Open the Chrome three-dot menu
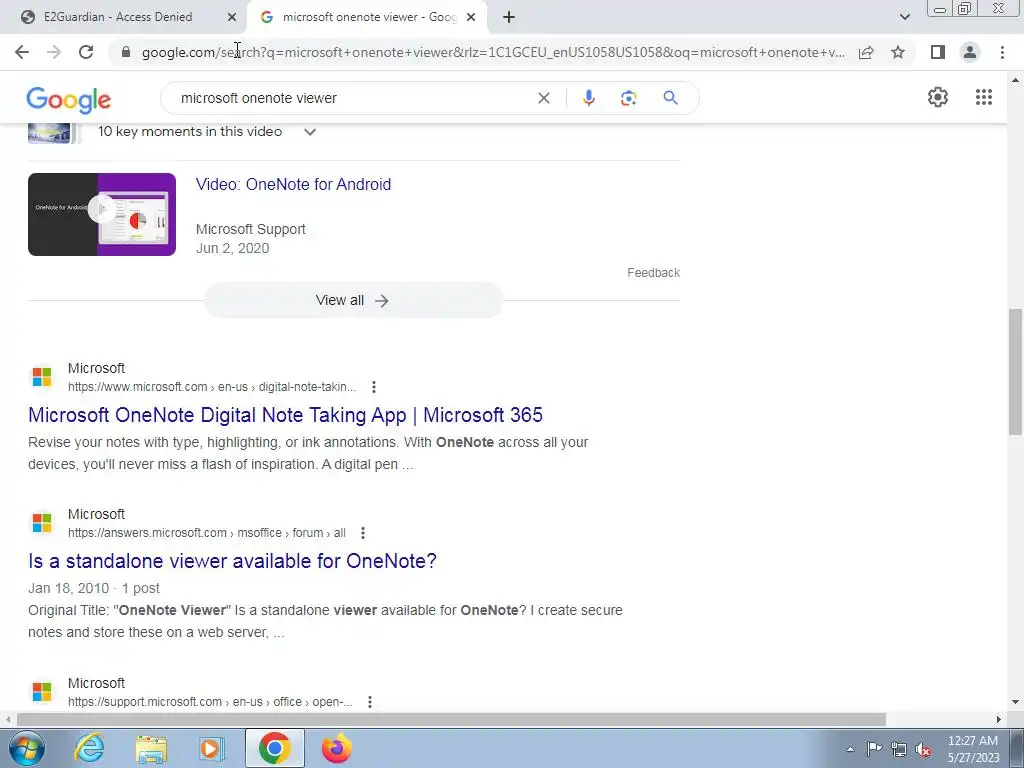Image resolution: width=1024 pixels, height=768 pixels. pos(1002,52)
